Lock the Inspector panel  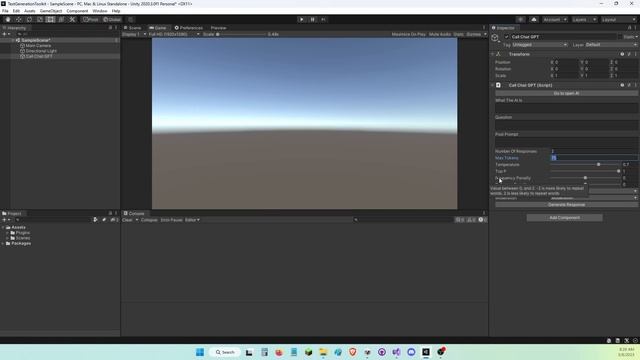coord(629,28)
